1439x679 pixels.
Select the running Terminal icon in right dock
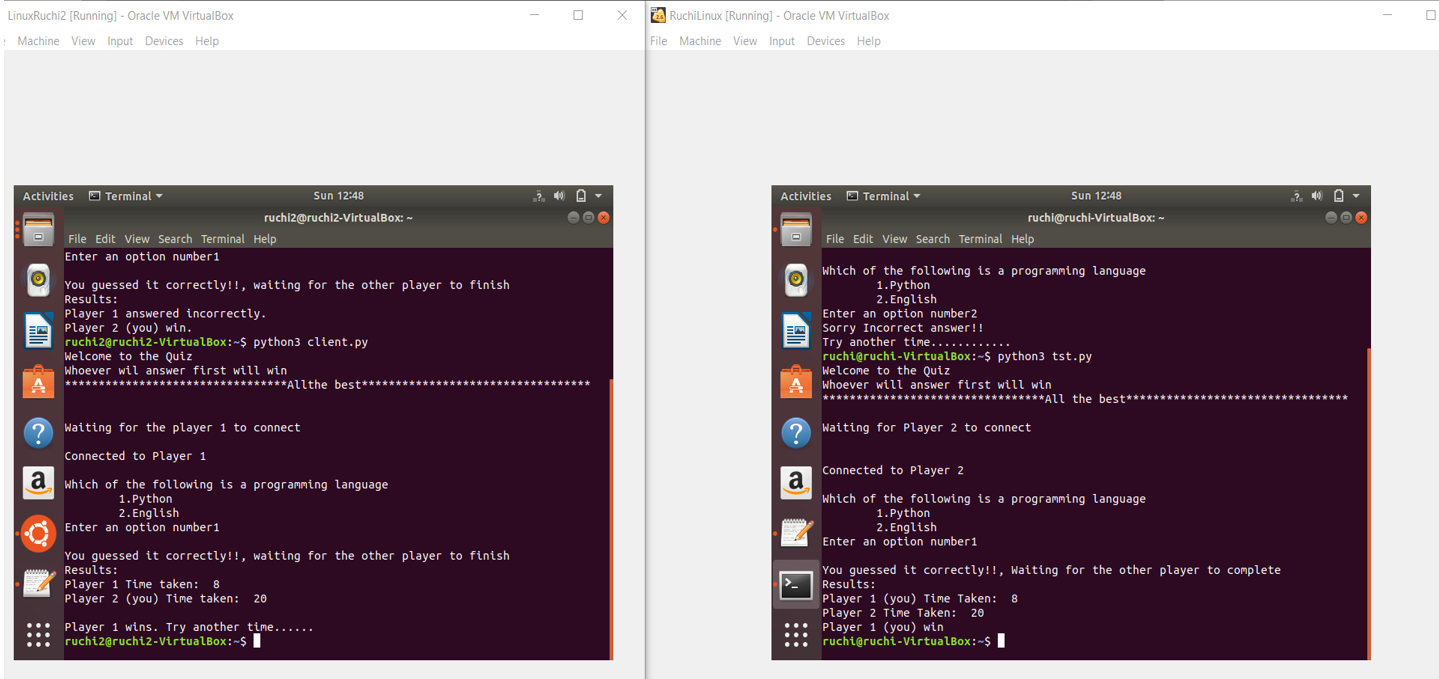coord(795,585)
